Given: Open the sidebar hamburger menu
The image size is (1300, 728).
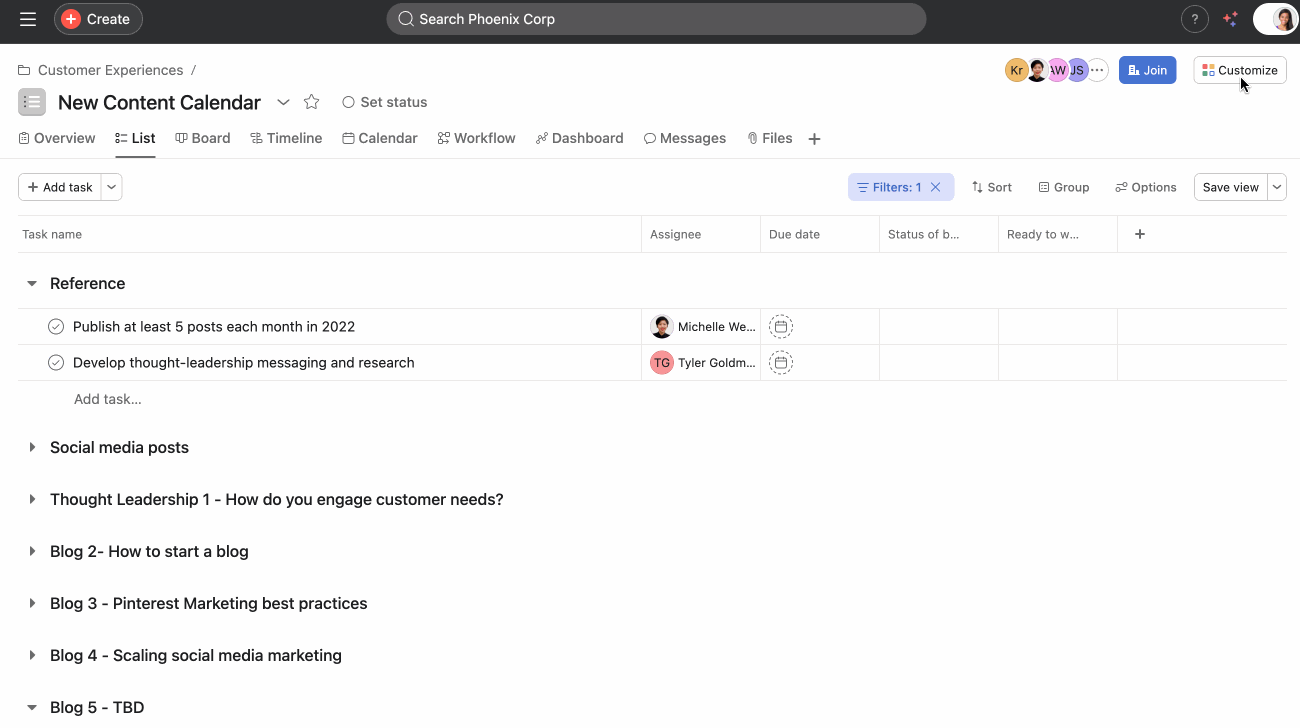Looking at the screenshot, I should (x=27, y=18).
